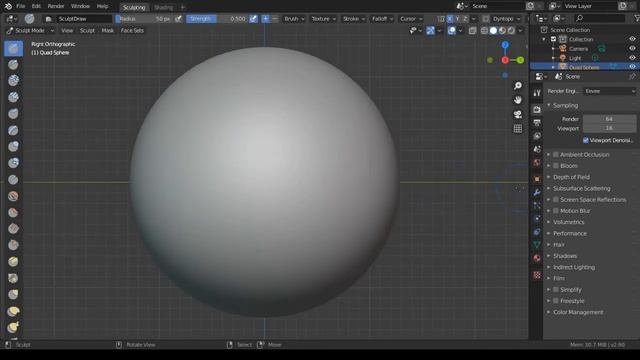The image size is (640, 360).
Task: Select the Clay Thumb brush tool
Action: pos(13,113)
